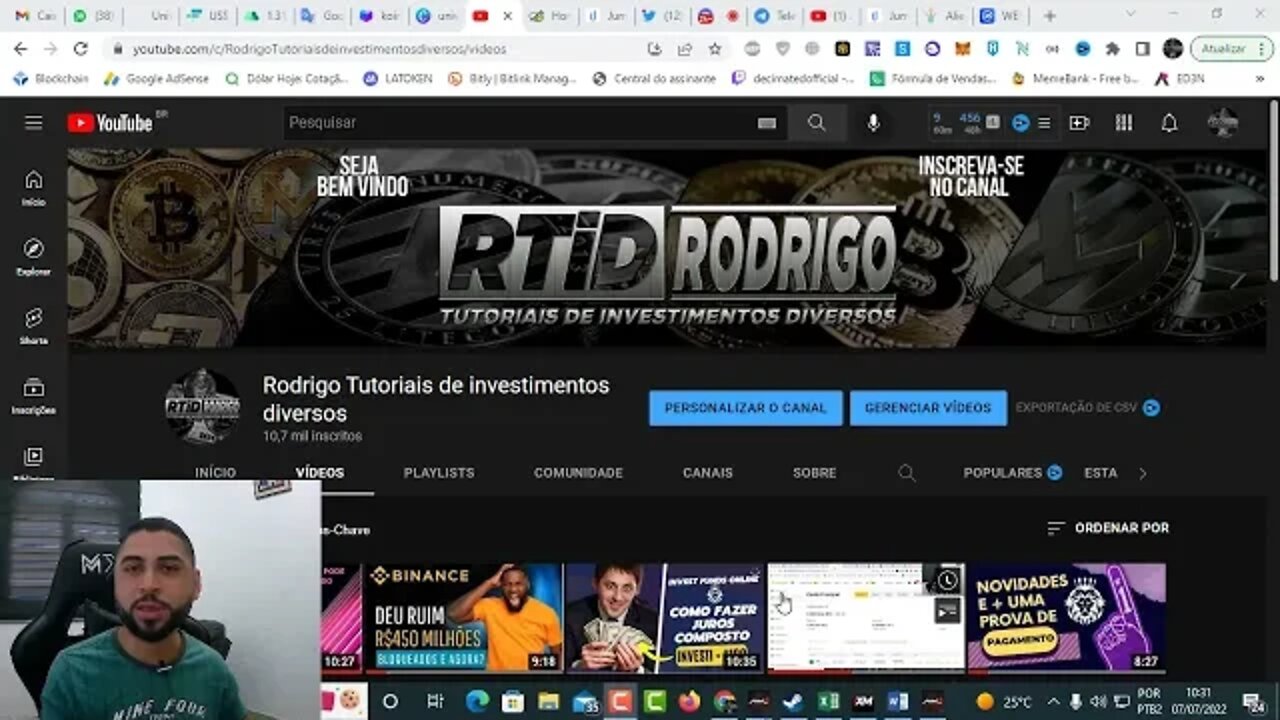
Task: Open the CANAIS tab
Action: coord(708,473)
